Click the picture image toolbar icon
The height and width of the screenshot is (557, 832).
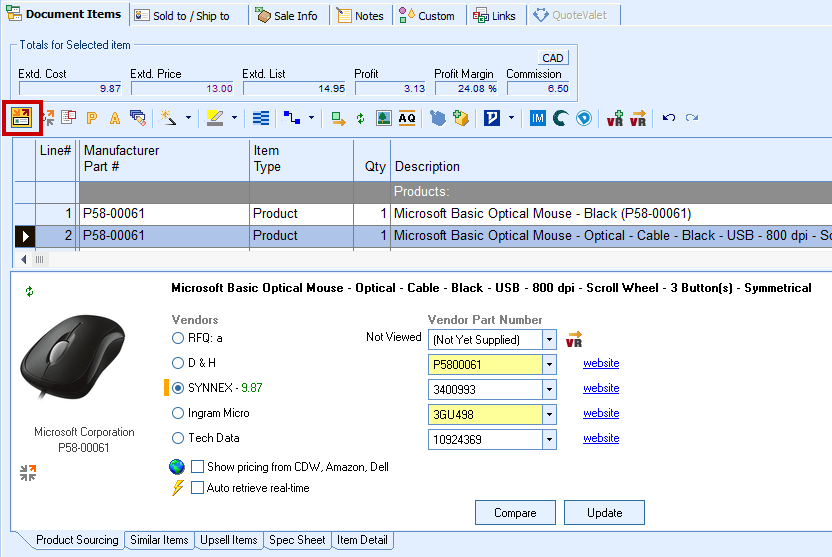tap(384, 118)
